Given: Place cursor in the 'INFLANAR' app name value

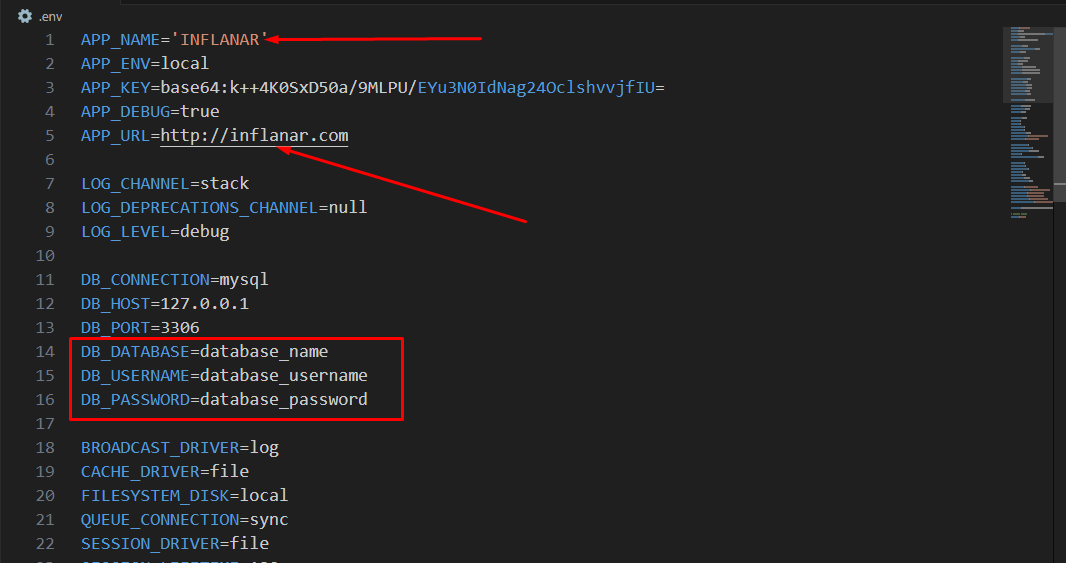Looking at the screenshot, I should click(220, 40).
